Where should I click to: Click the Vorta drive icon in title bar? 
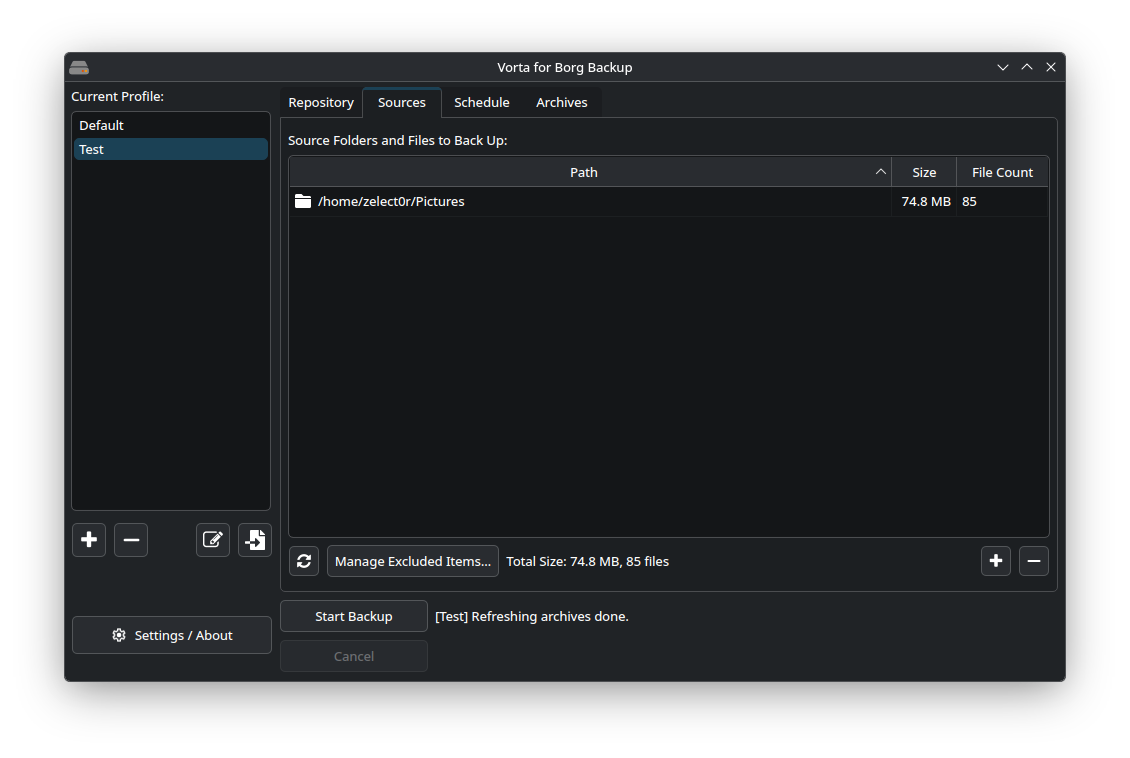point(79,68)
